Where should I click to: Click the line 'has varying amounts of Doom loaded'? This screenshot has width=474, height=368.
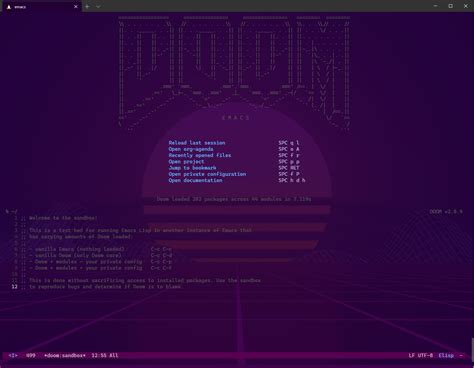(81, 237)
